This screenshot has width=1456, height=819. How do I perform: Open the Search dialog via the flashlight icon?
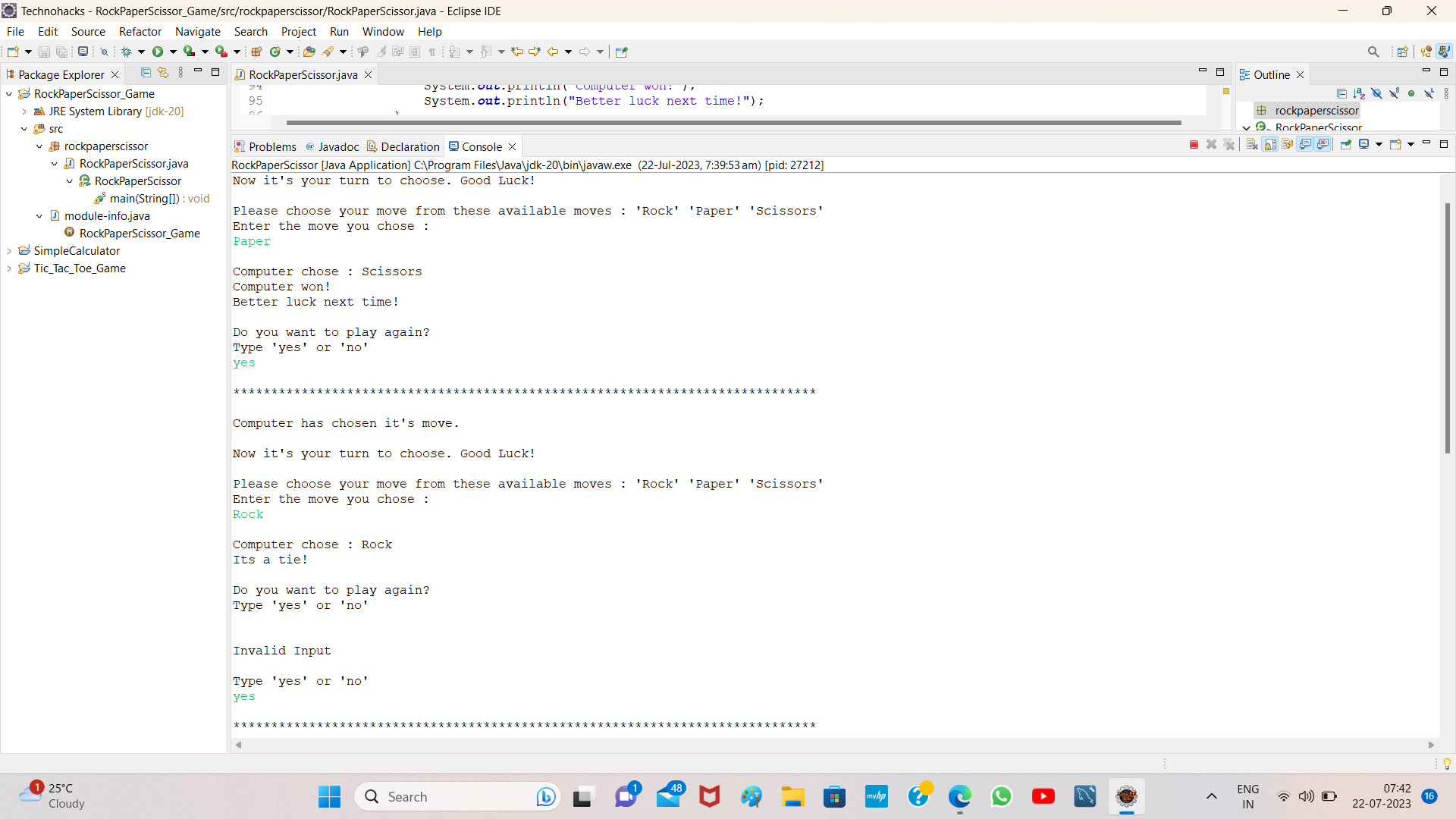328,52
